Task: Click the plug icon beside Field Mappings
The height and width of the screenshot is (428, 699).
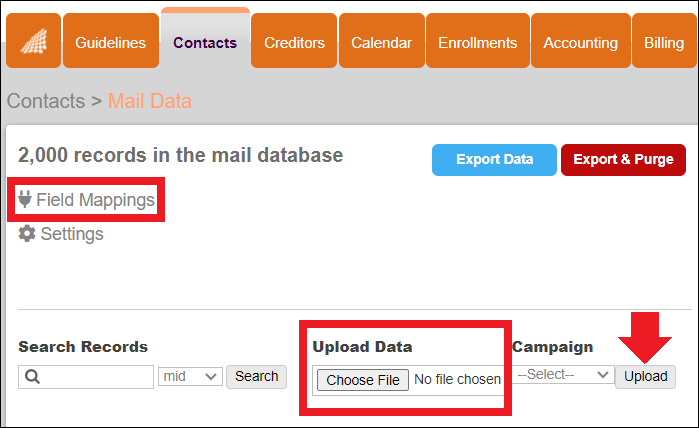Action: [x=25, y=199]
